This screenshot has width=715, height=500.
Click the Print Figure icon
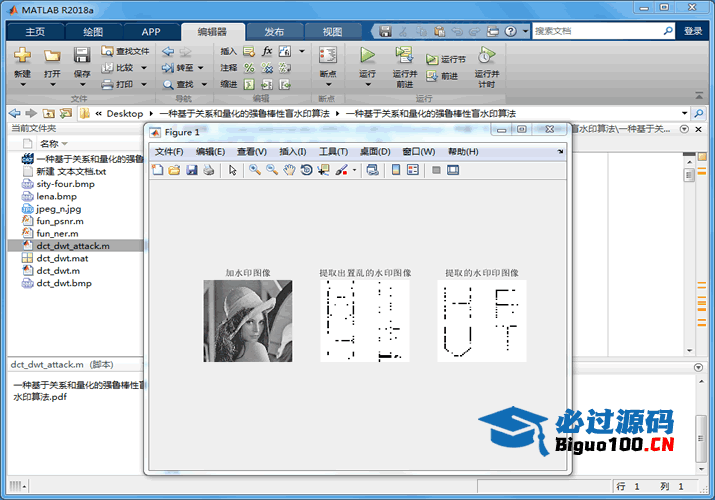(208, 170)
